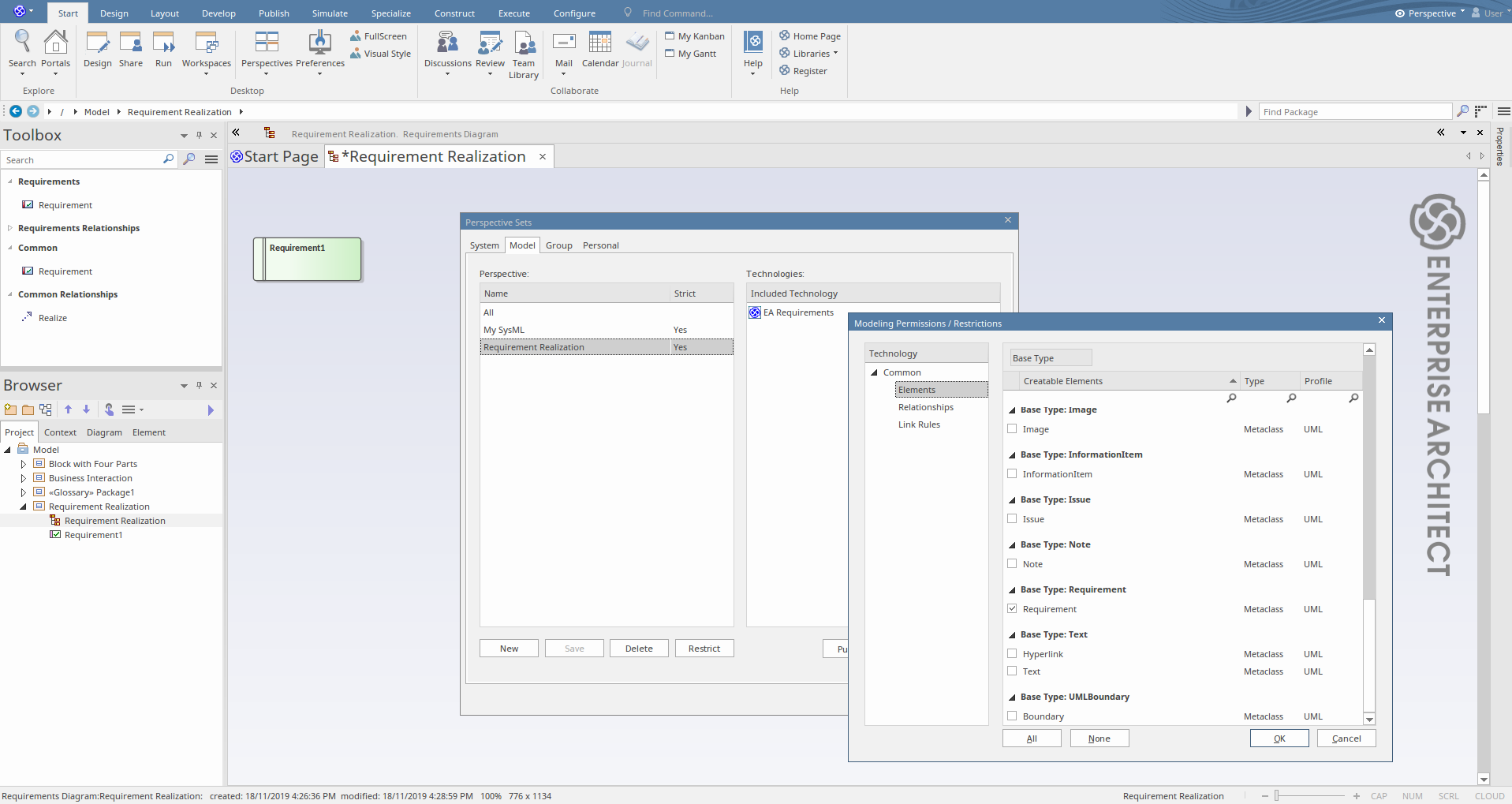Check the InformationItem checkbox
This screenshot has width=1512, height=804.
tap(1012, 474)
